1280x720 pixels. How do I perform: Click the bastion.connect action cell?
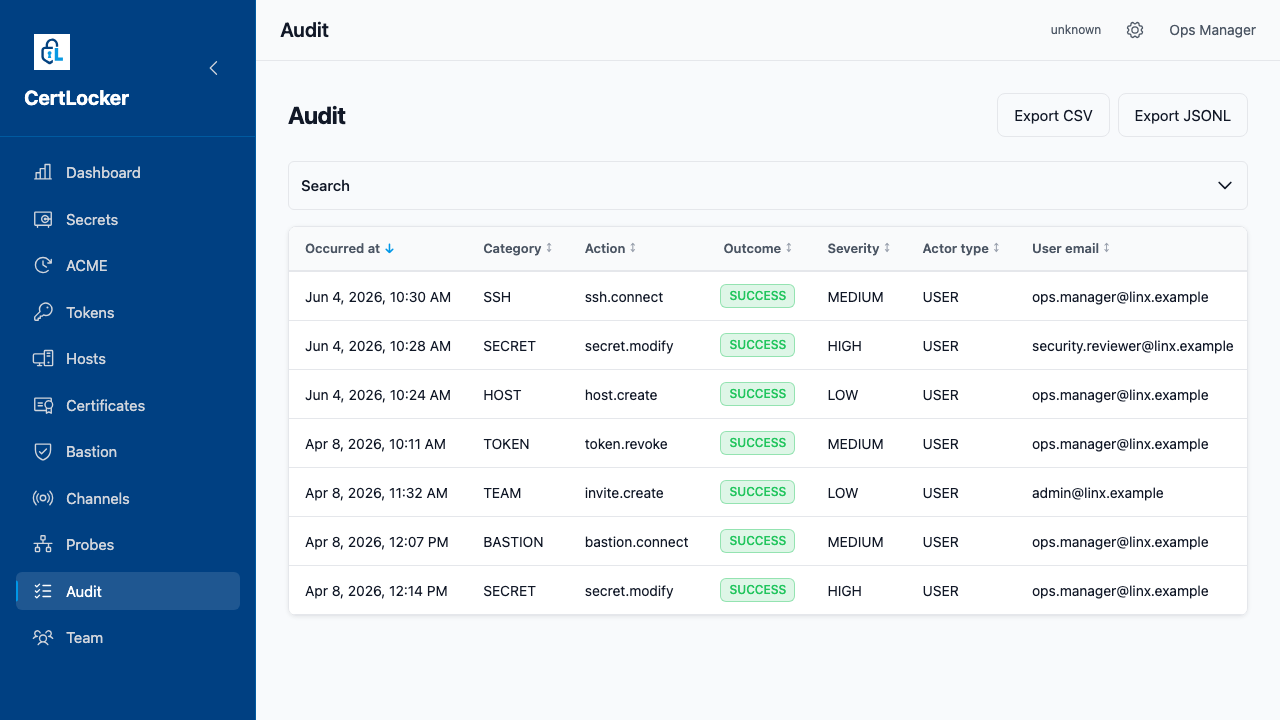pos(637,542)
